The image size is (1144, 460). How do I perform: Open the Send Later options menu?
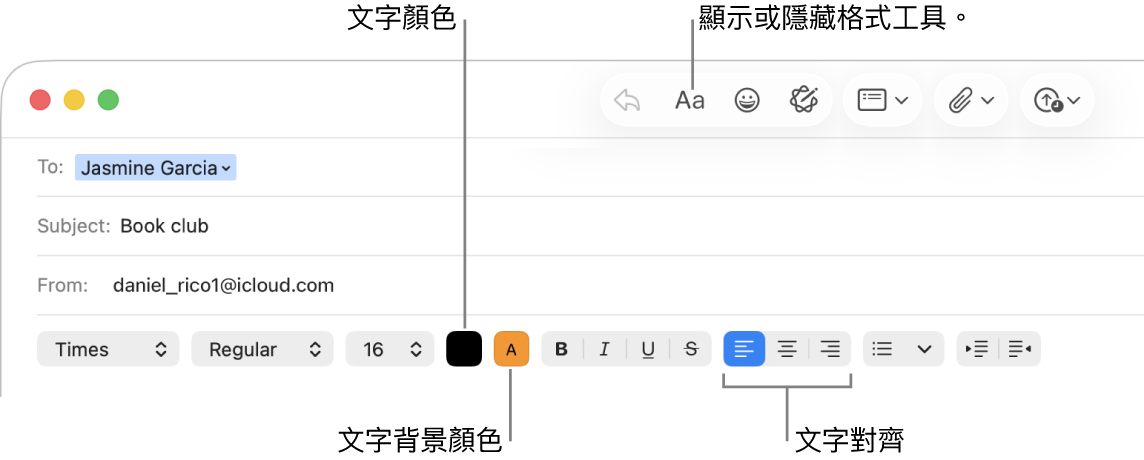click(1057, 100)
